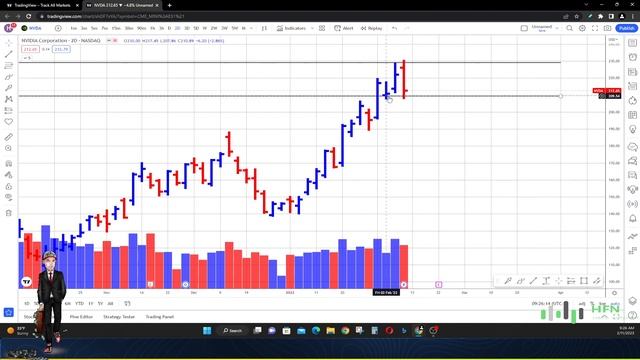Open the heart icons tool in left toolbar
The width and height of the screenshot is (640, 360).
pyautogui.click(x=9, y=122)
